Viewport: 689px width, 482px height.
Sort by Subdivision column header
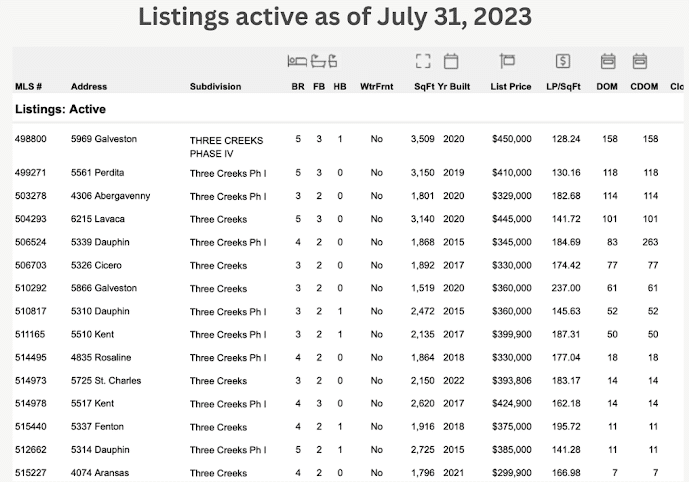coord(215,87)
